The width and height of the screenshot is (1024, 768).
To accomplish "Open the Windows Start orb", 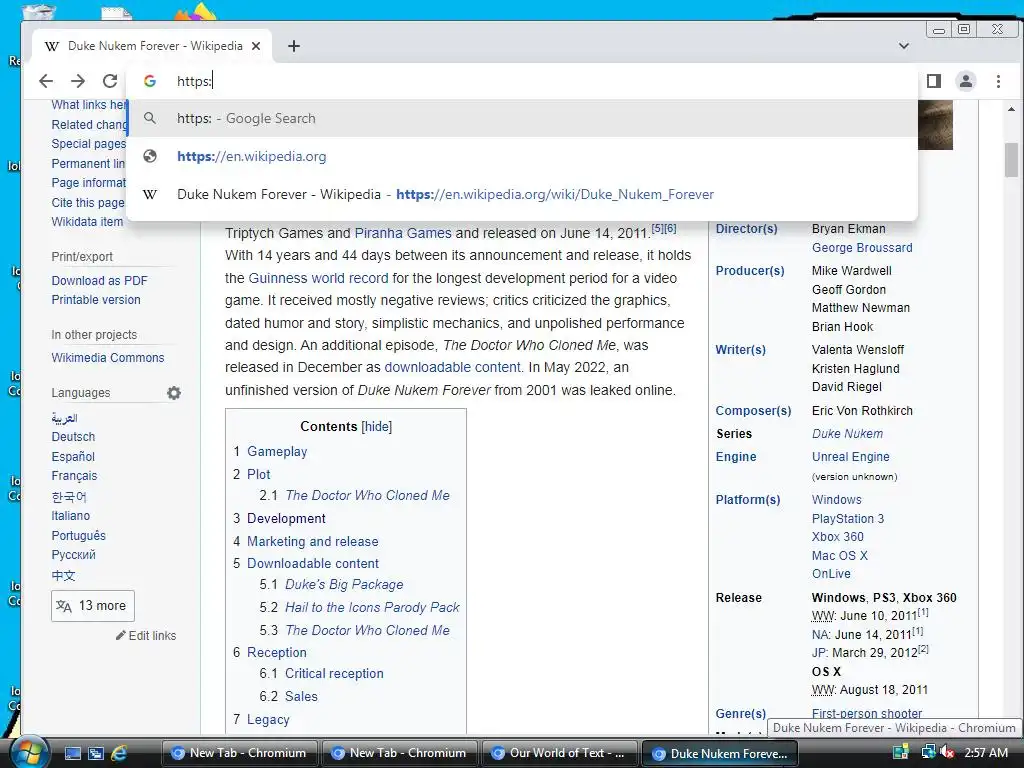I will pyautogui.click(x=28, y=752).
